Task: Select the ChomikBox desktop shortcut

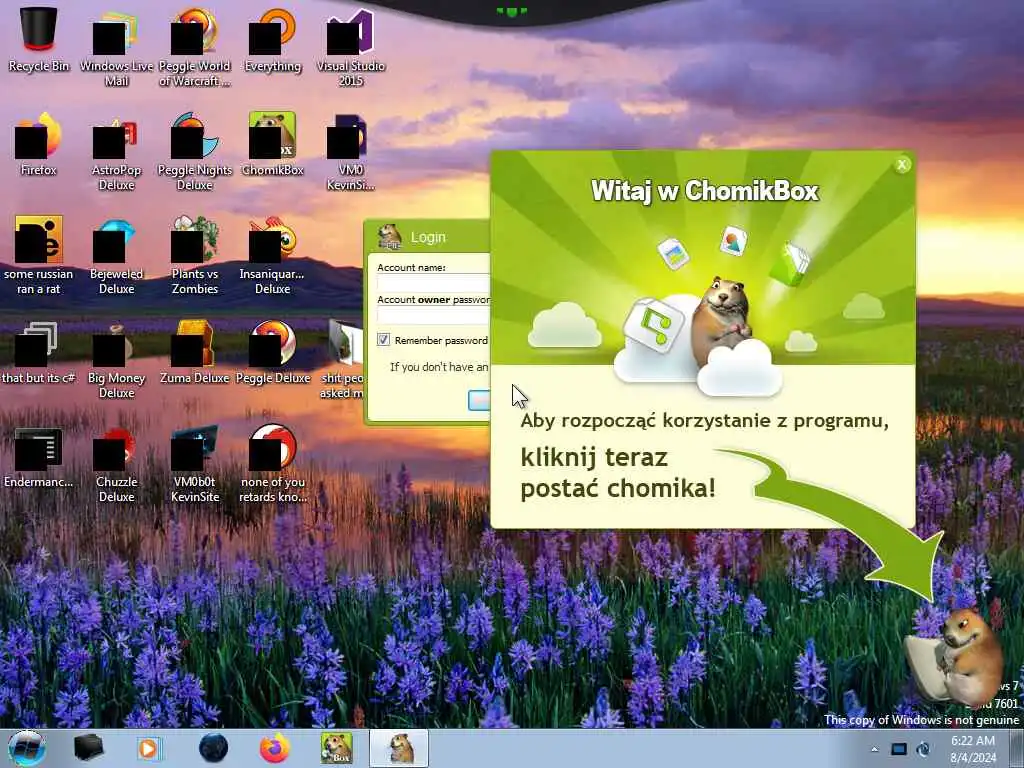Action: (x=272, y=144)
